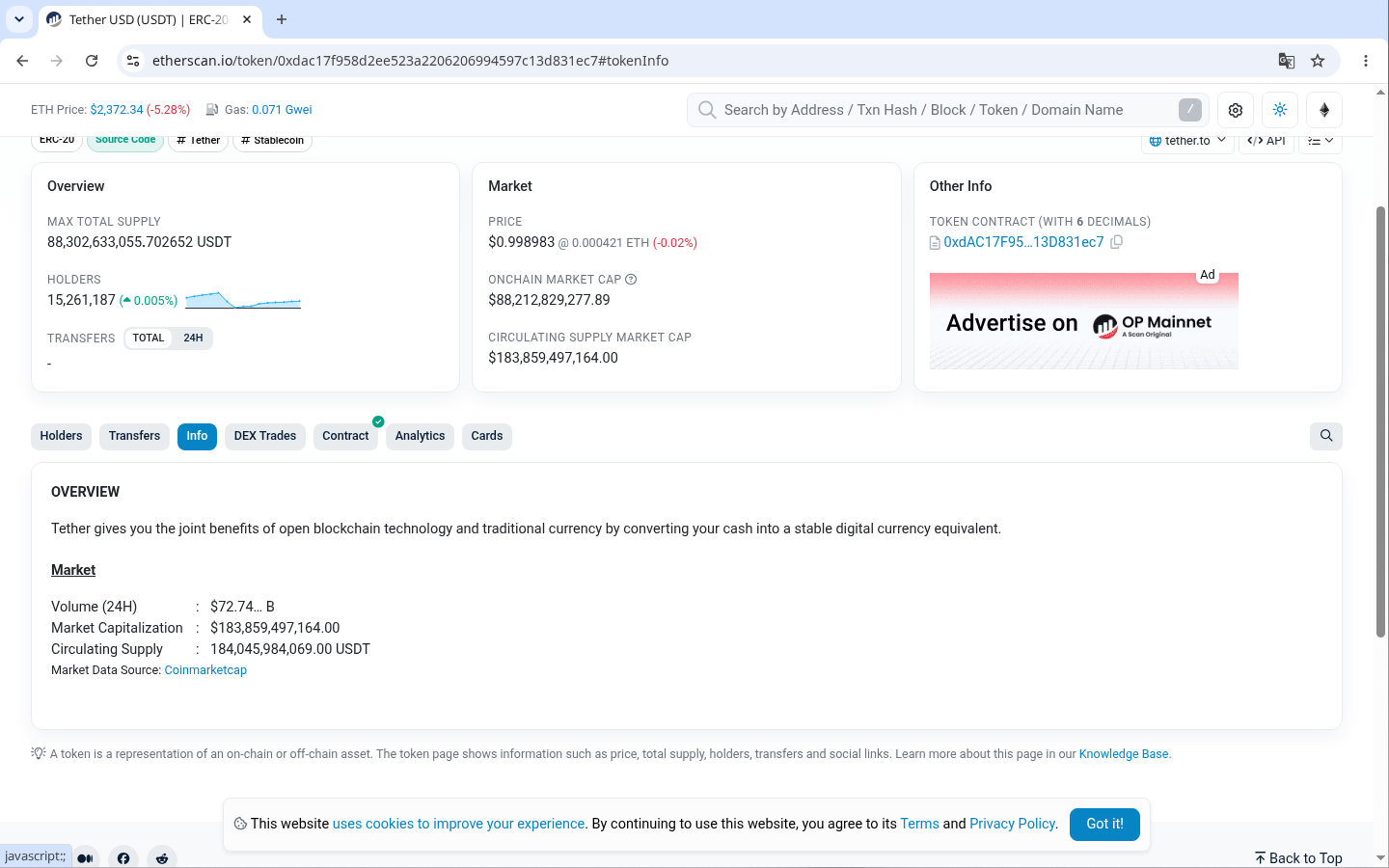Image resolution: width=1389 pixels, height=868 pixels.
Task: View site information icon in address bar
Action: [133, 61]
